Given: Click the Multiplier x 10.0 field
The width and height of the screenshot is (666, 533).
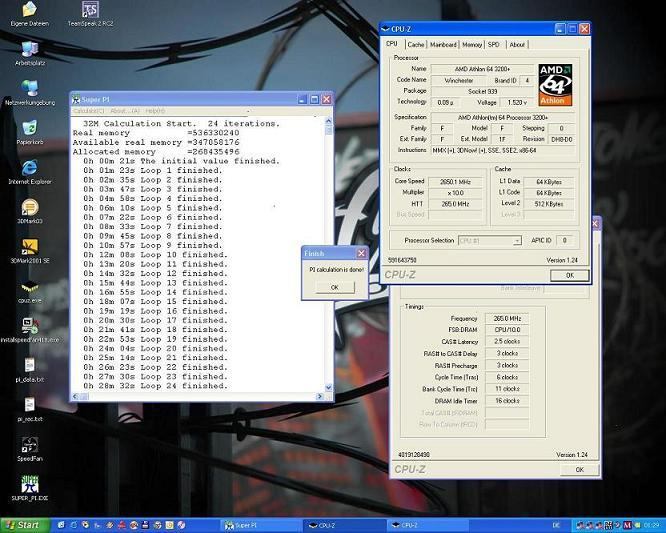Looking at the screenshot, I should pyautogui.click(x=455, y=193).
